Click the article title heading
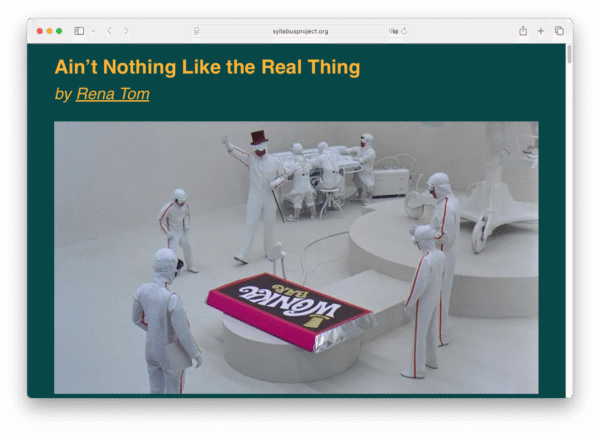600x434 pixels. tap(207, 68)
